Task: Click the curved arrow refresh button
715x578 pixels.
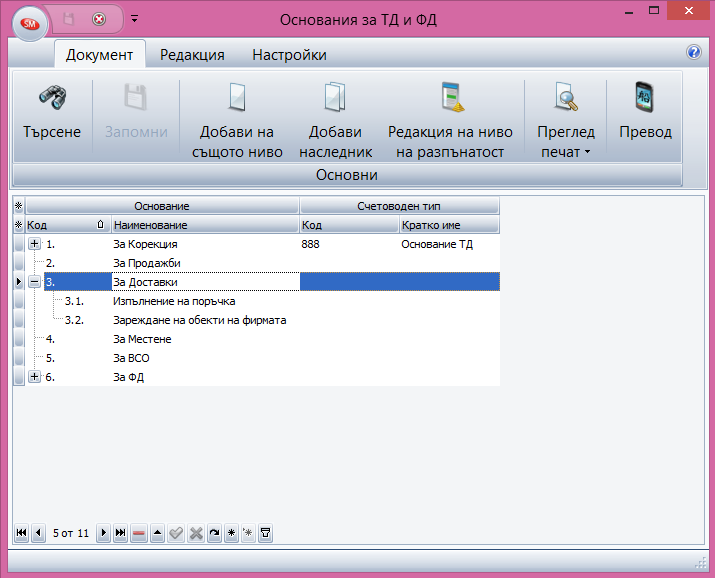Action: point(214,533)
